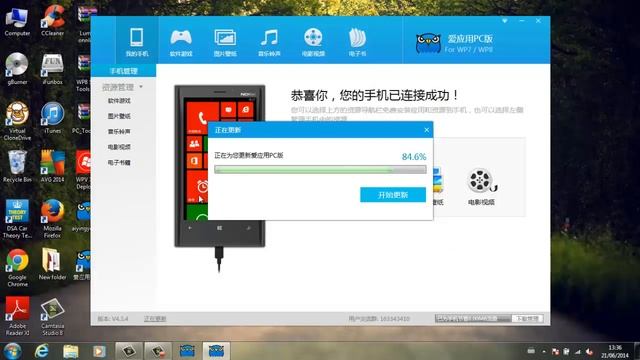Image resolution: width=640 pixels, height=360 pixels.
Task: Open the Music & Ringtones toolbar tab
Action: pos(269,42)
